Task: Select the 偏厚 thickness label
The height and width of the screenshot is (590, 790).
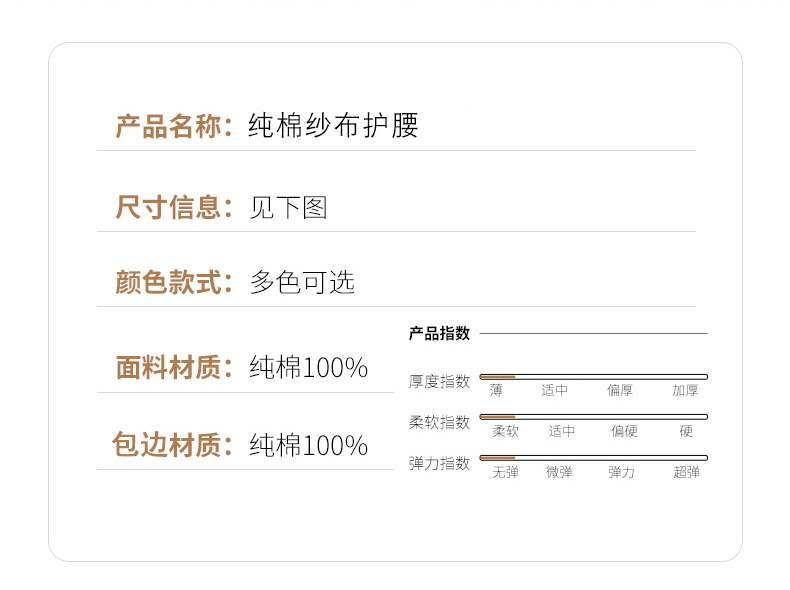Action: click(620, 390)
